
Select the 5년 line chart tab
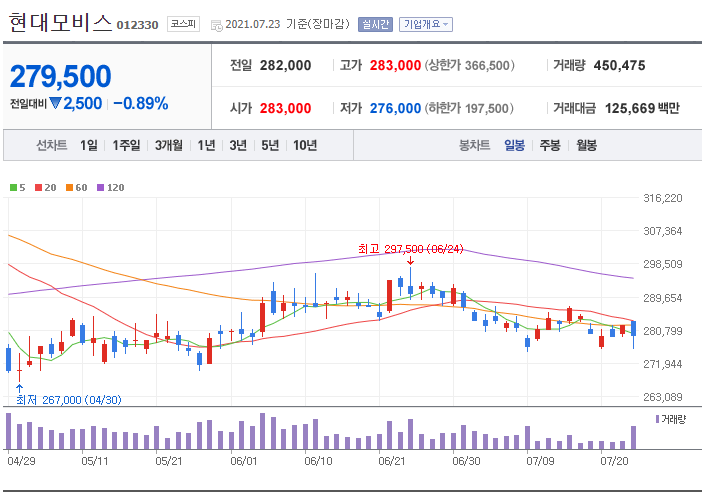click(270, 145)
